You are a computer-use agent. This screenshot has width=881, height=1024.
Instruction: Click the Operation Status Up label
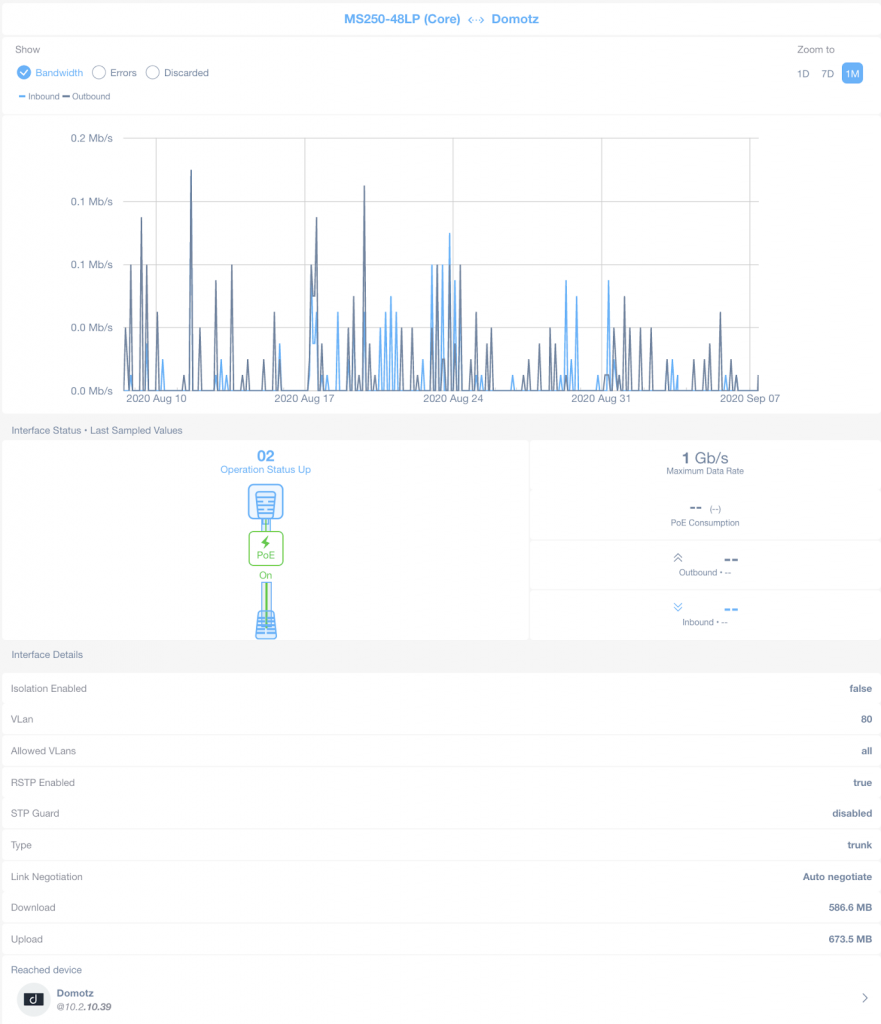[265, 469]
